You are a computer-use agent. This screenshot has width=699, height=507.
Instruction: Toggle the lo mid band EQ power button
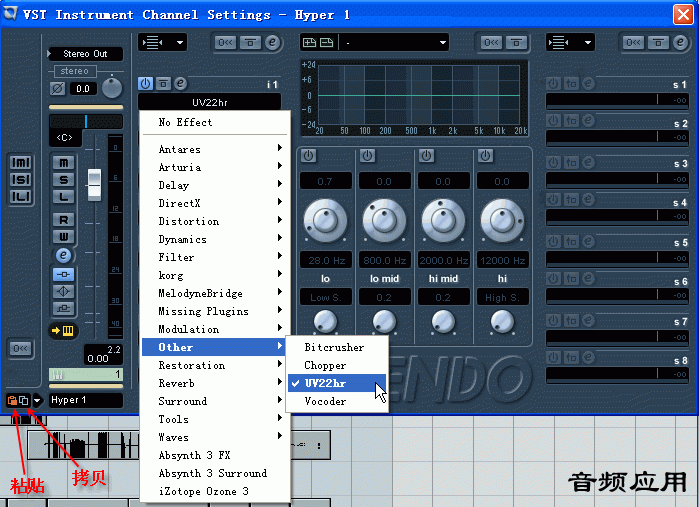pos(367,156)
